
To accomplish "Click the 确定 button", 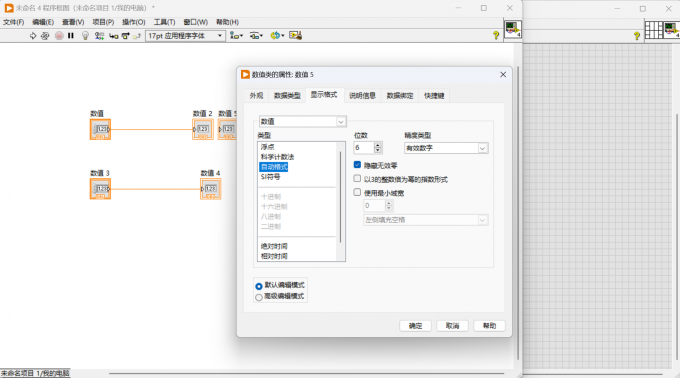I will point(415,326).
